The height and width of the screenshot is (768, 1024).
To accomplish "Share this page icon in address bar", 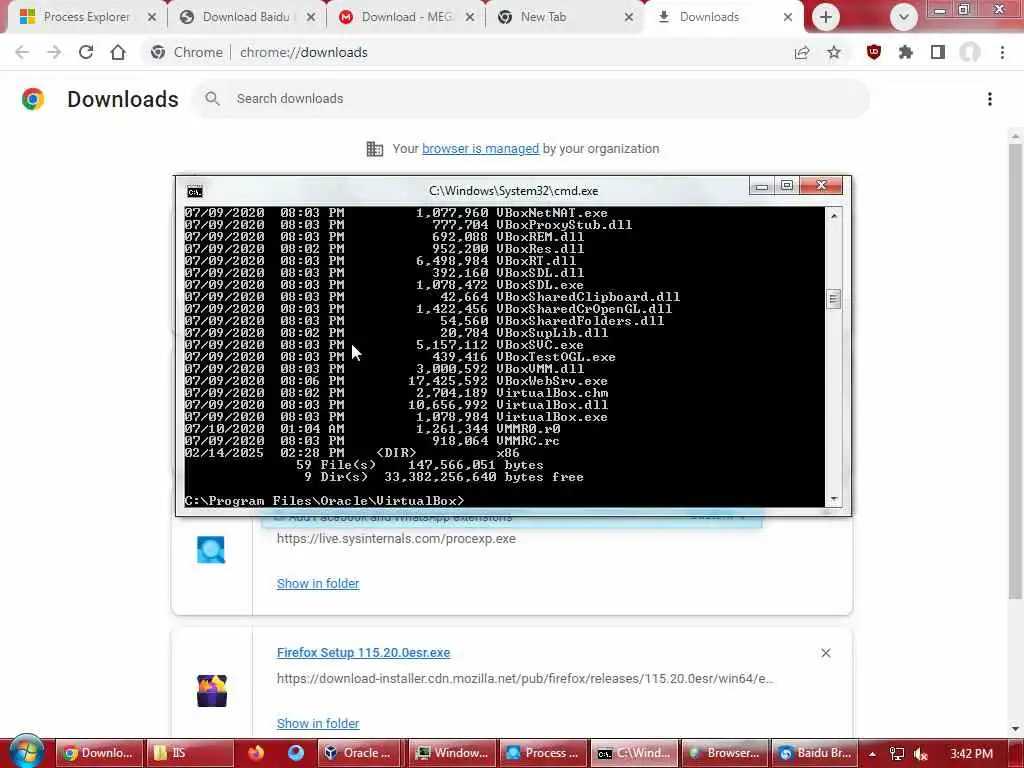I will (x=802, y=52).
